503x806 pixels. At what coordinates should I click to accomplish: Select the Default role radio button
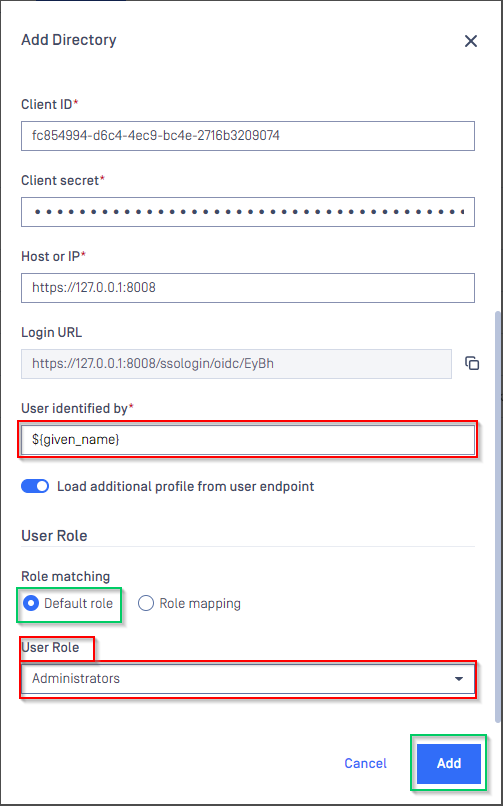[x=32, y=603]
